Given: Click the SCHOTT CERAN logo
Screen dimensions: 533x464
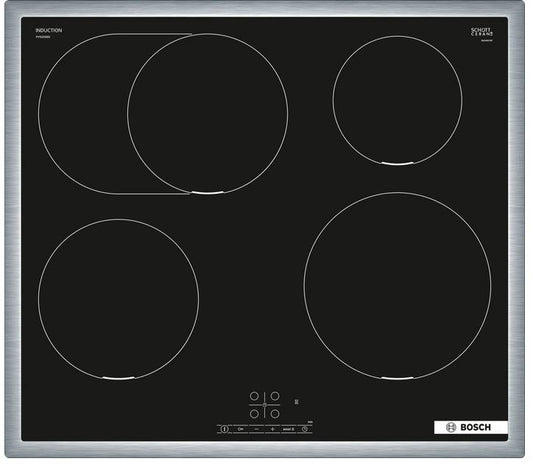Looking at the screenshot, I should coord(482,32).
